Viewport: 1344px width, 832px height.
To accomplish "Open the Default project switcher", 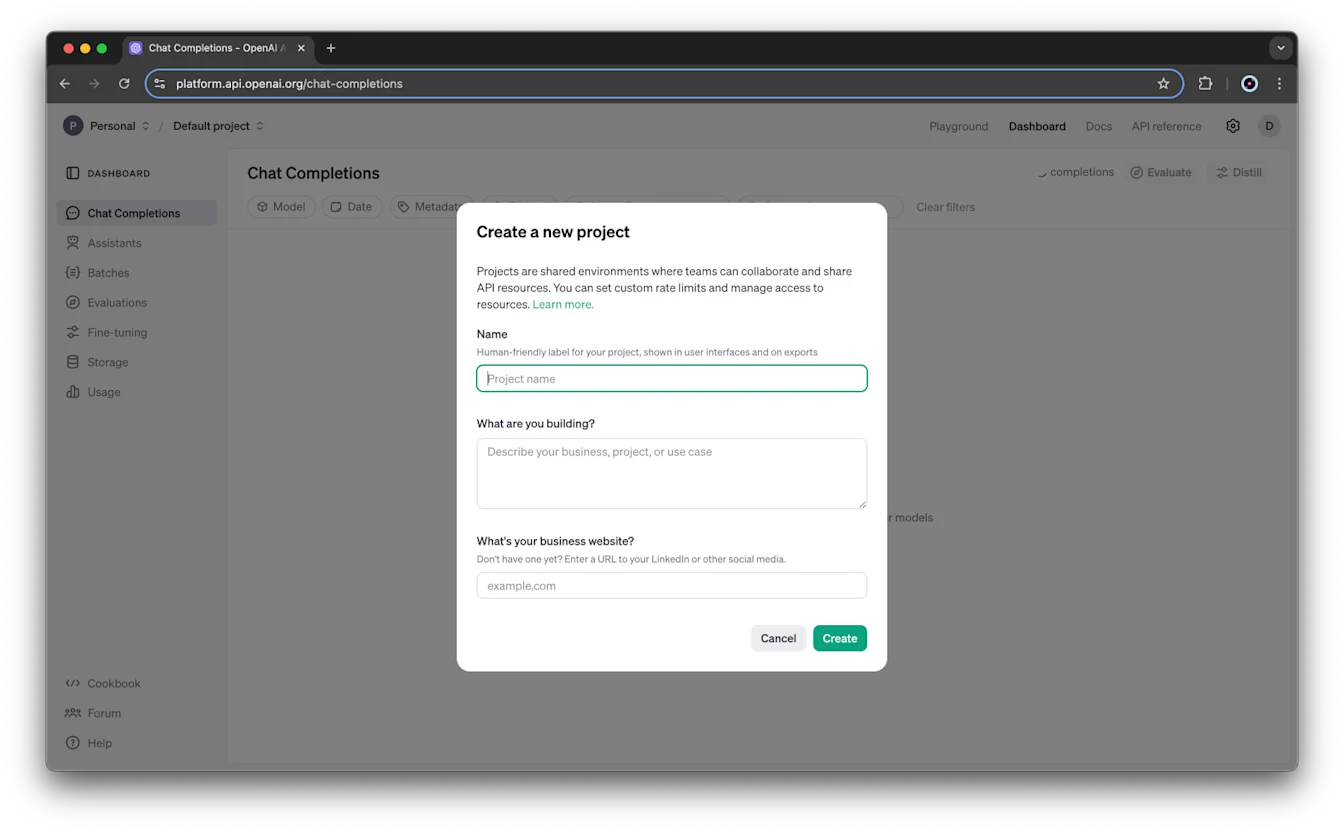I will click(x=218, y=126).
